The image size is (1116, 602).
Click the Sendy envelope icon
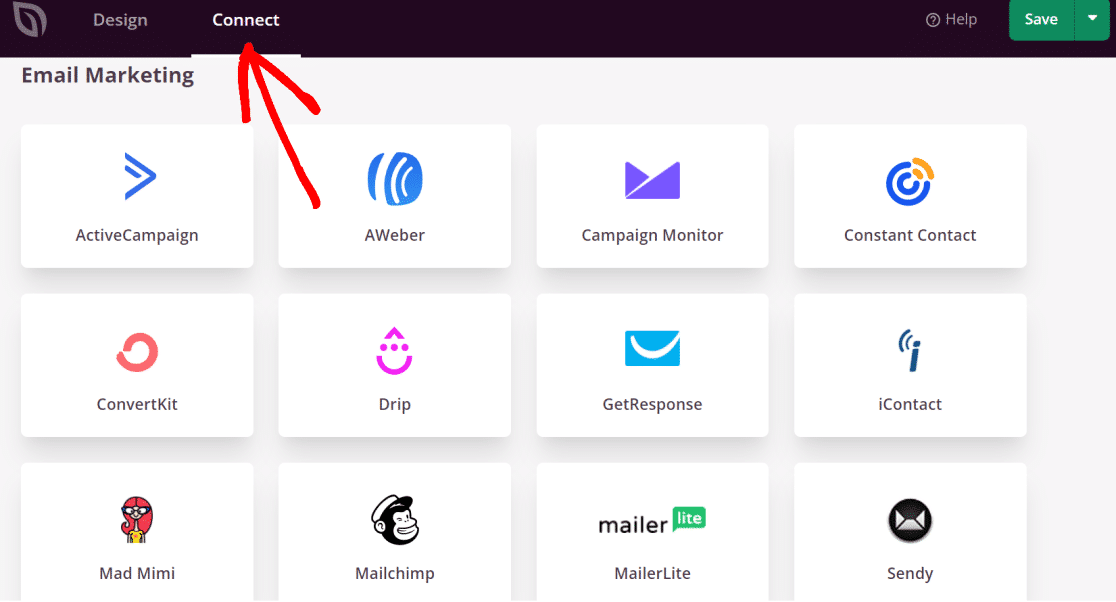[x=909, y=519]
